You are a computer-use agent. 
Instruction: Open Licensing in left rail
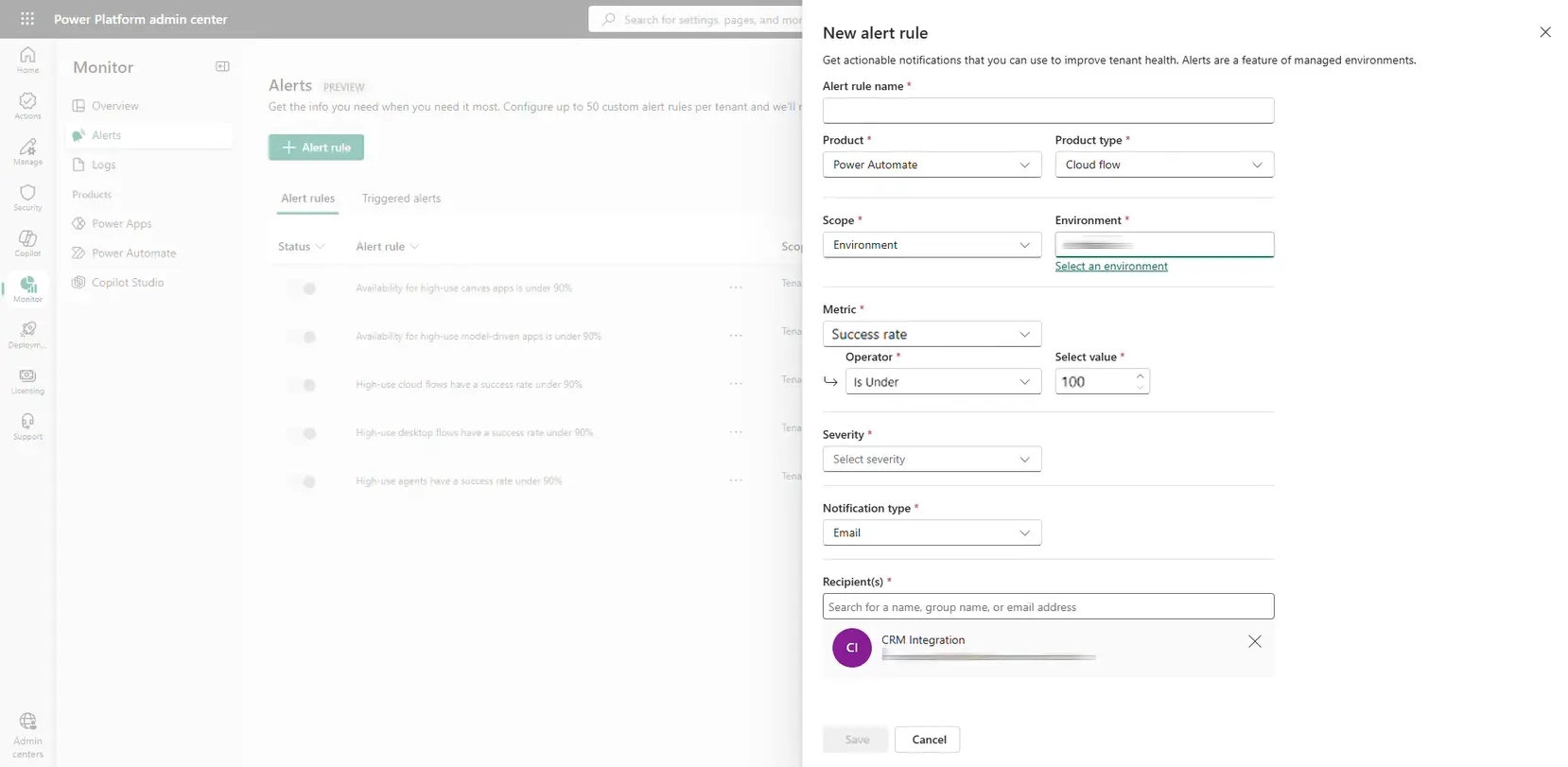click(x=27, y=381)
